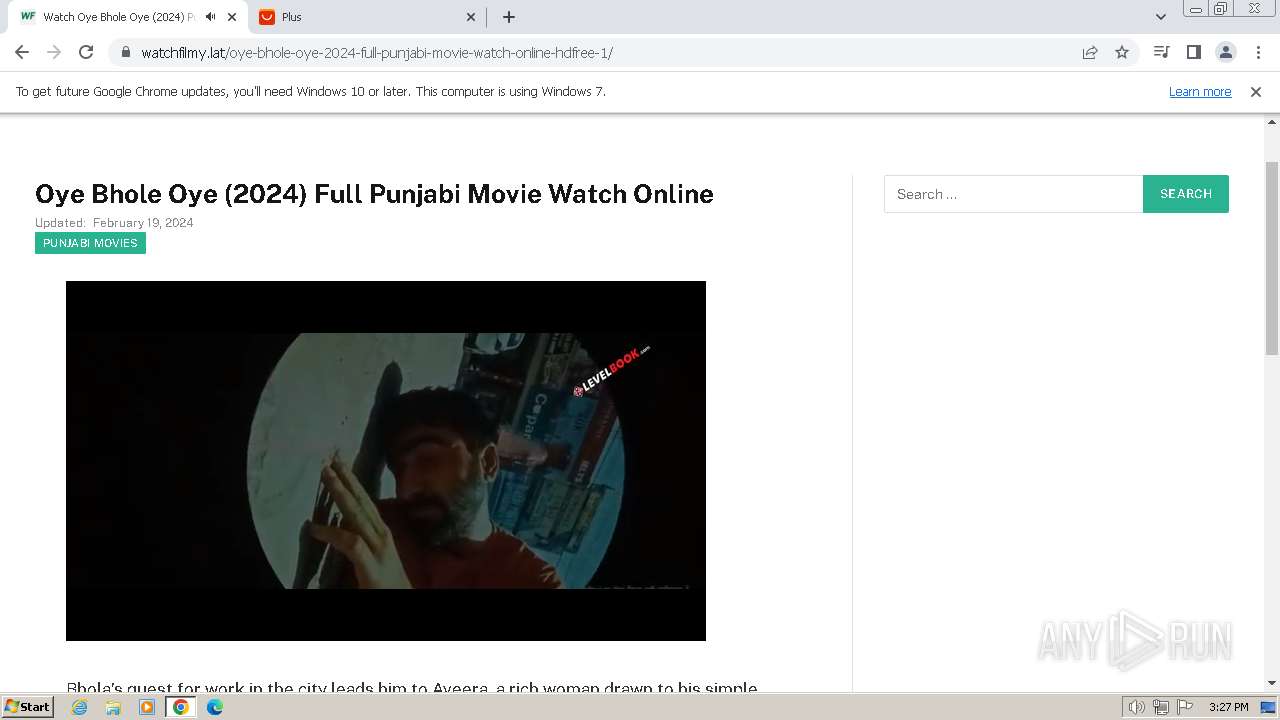The height and width of the screenshot is (720, 1280).
Task: Open the Punjabi Movies category tag
Action: pos(90,243)
